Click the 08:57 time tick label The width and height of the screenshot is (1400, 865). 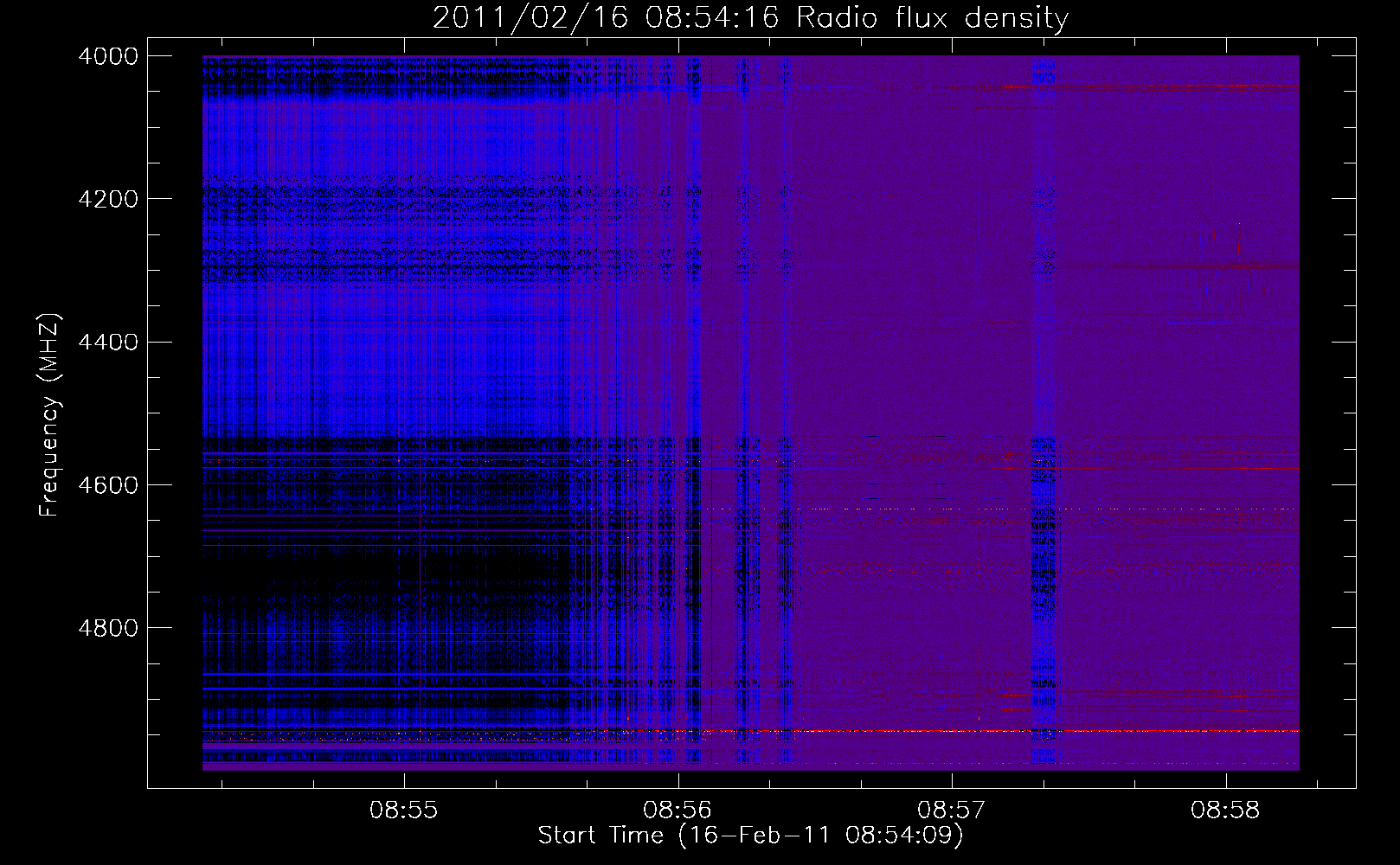[952, 811]
